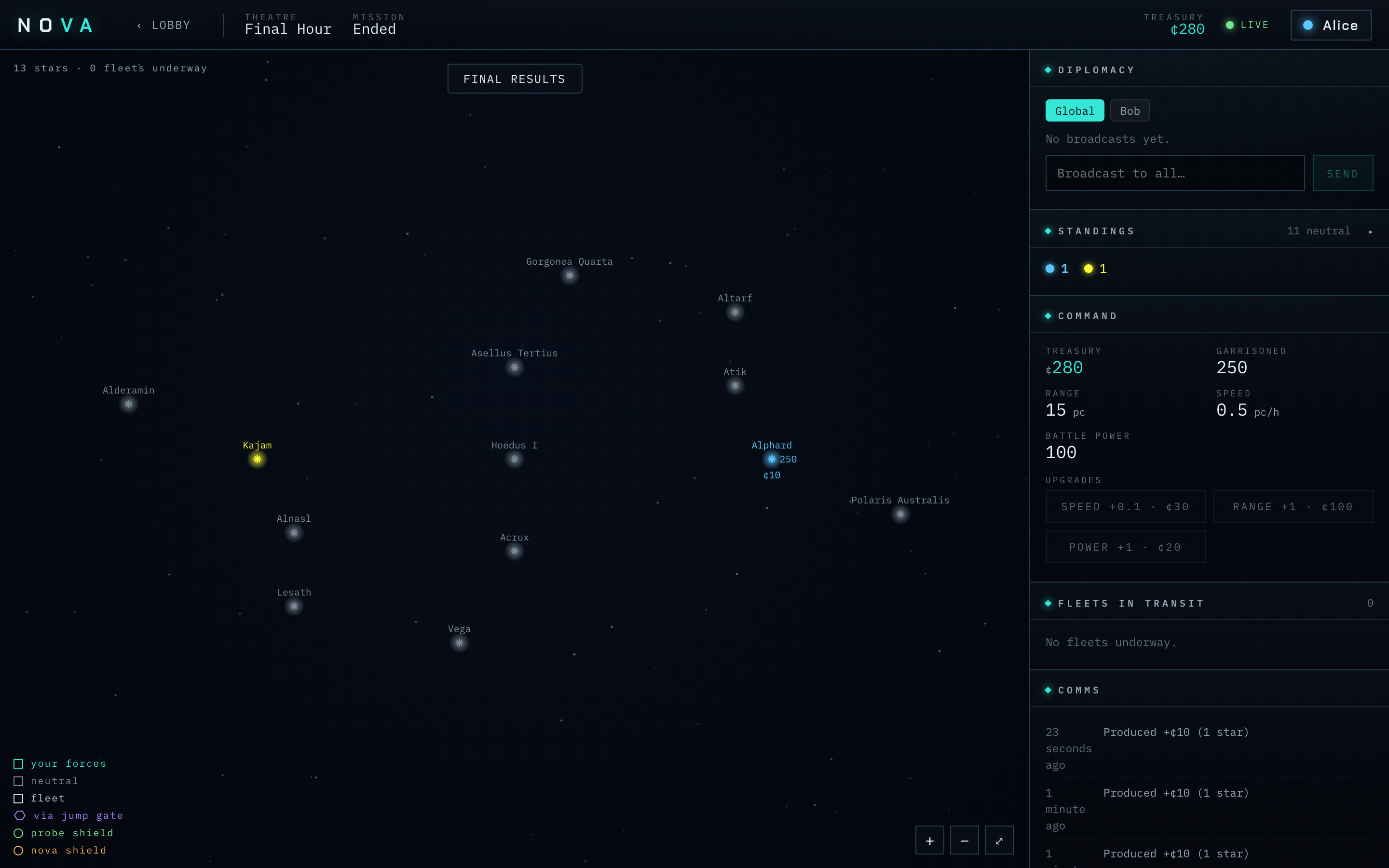Focus the Broadcast to all input
Screen dimensions: 1389x868
click(x=1175, y=174)
